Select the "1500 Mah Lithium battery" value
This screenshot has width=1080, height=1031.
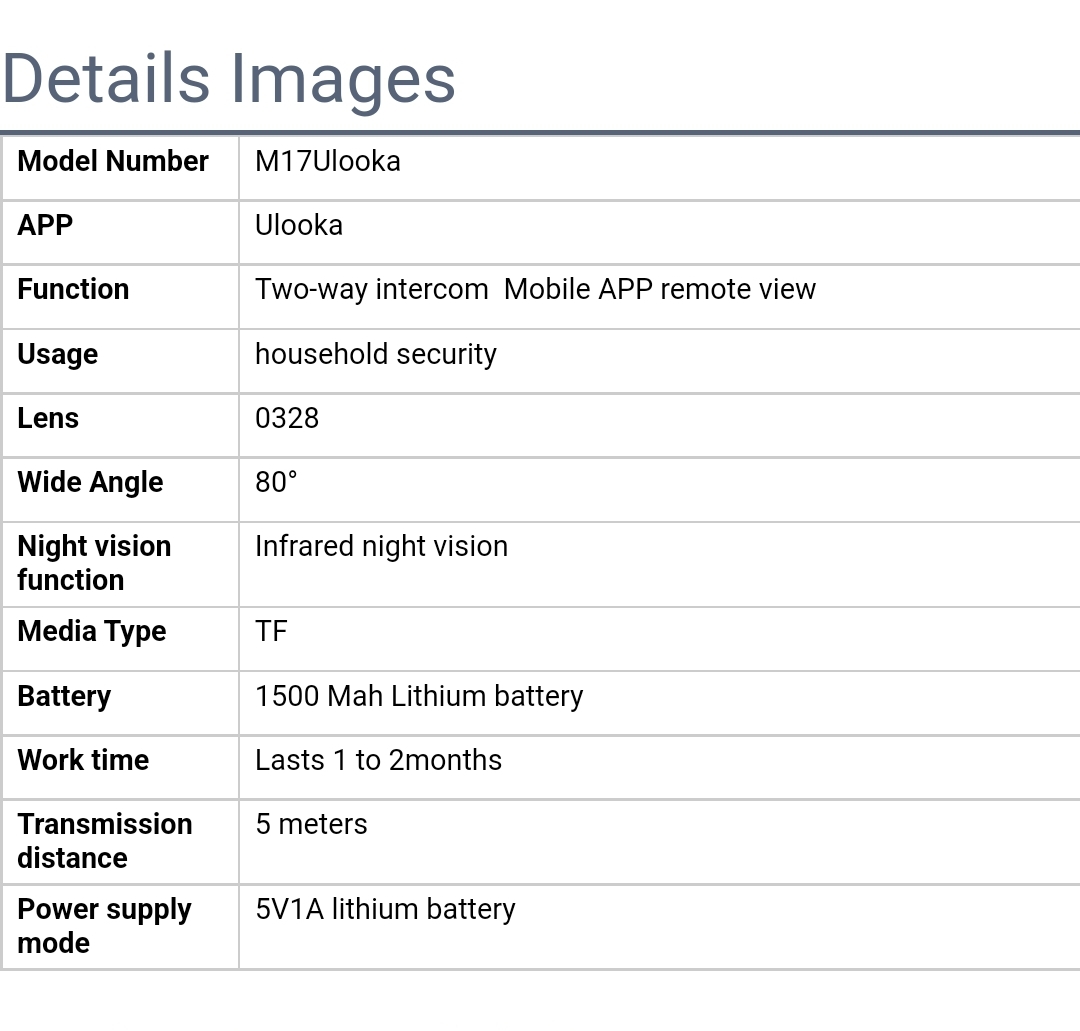419,696
